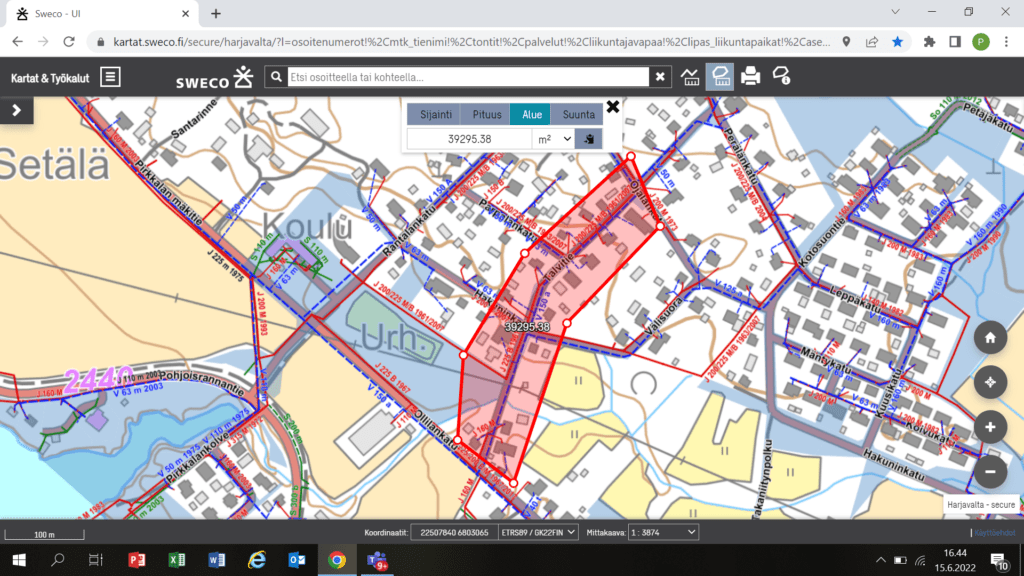This screenshot has width=1024, height=576.
Task: Click the map home extent button
Action: (990, 338)
